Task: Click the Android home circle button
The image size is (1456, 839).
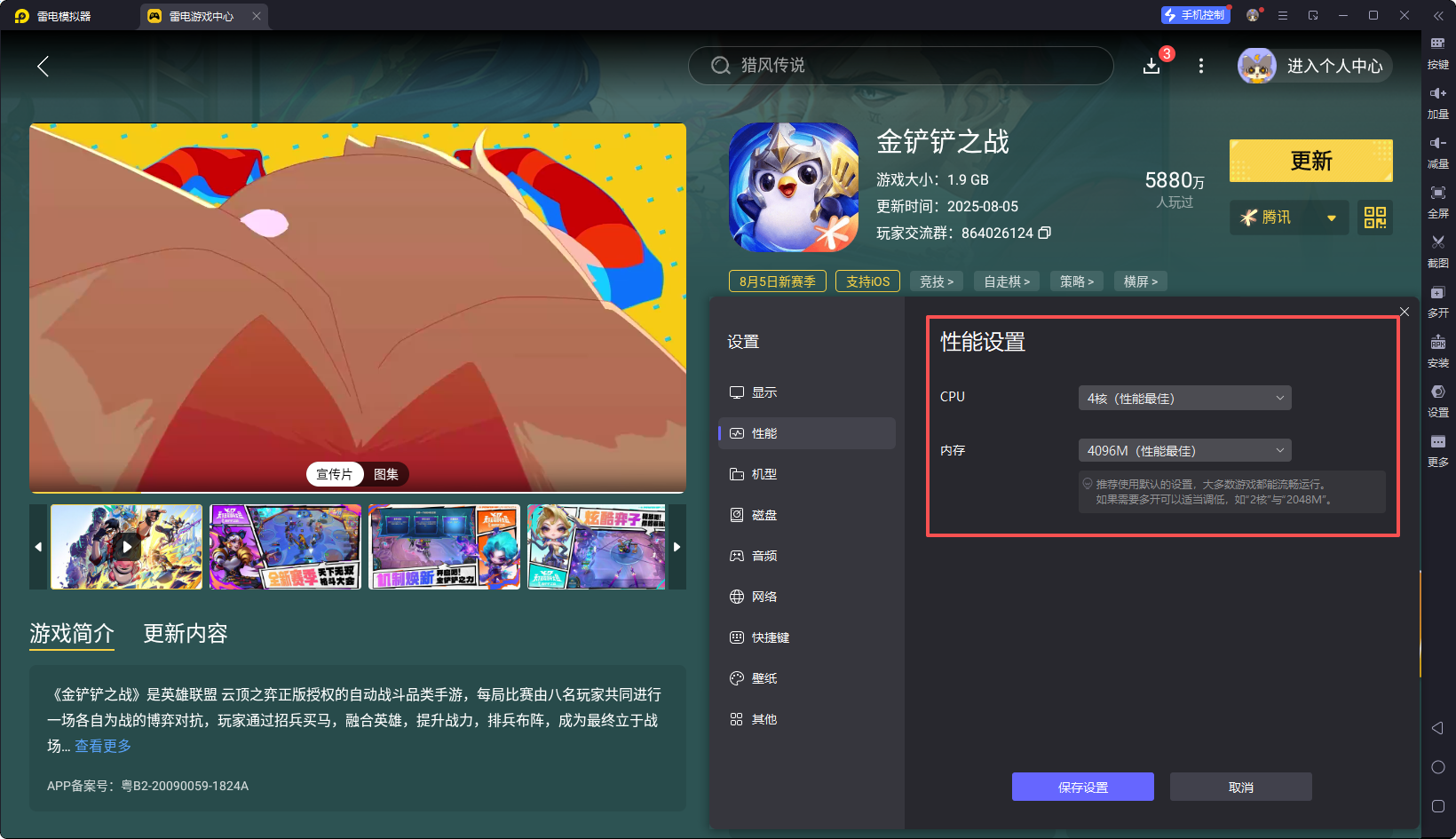Action: tap(1438, 767)
